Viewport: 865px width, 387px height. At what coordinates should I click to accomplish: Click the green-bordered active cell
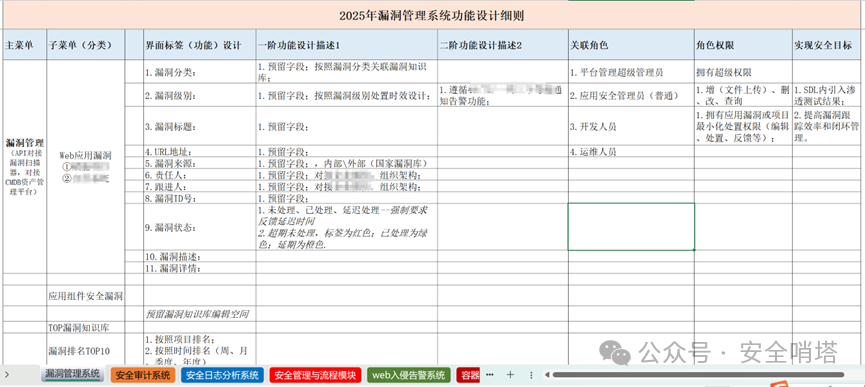pyautogui.click(x=632, y=227)
